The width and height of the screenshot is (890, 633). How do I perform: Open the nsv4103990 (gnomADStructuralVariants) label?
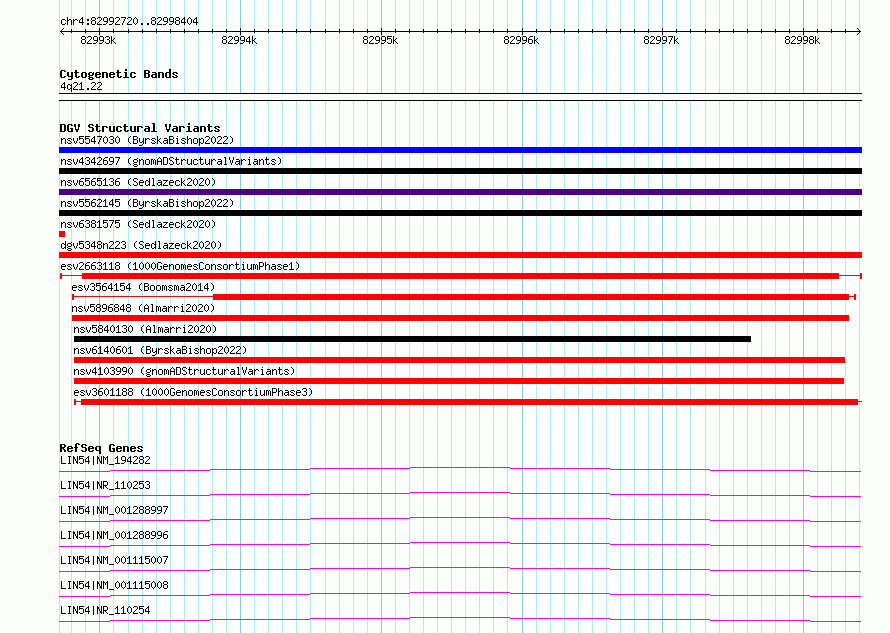pos(184,371)
